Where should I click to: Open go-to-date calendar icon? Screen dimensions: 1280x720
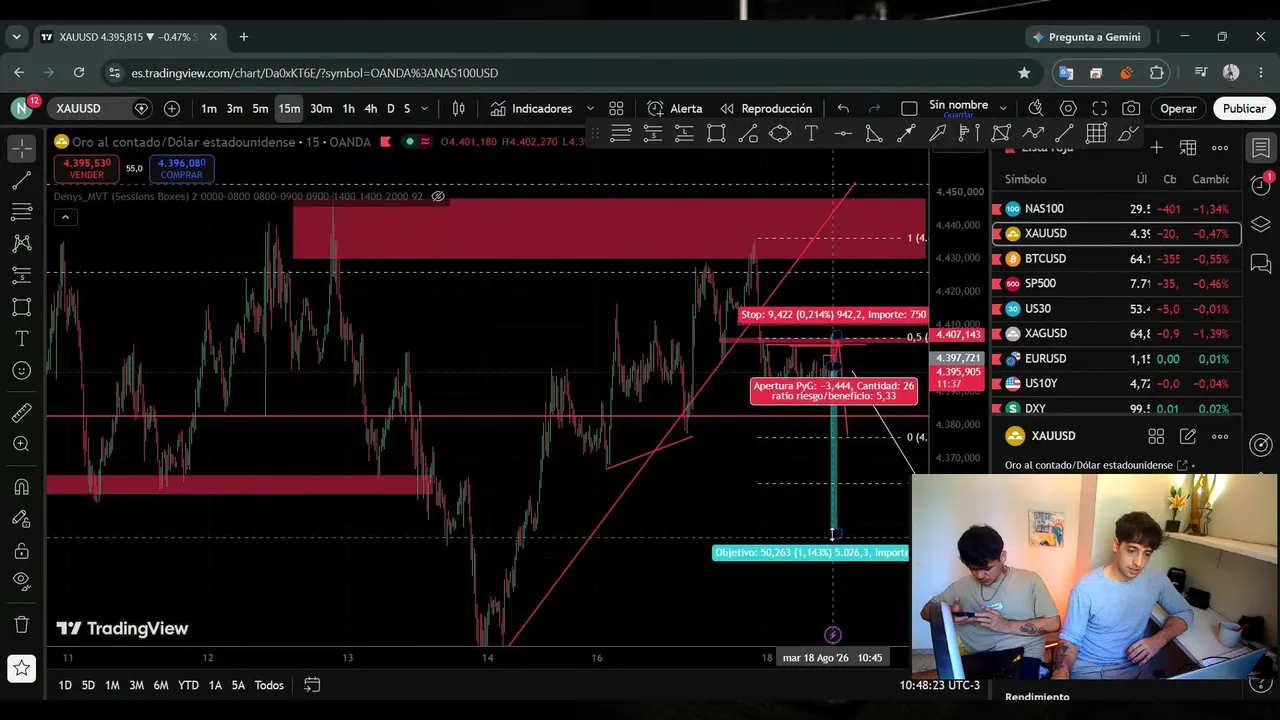pyautogui.click(x=312, y=685)
